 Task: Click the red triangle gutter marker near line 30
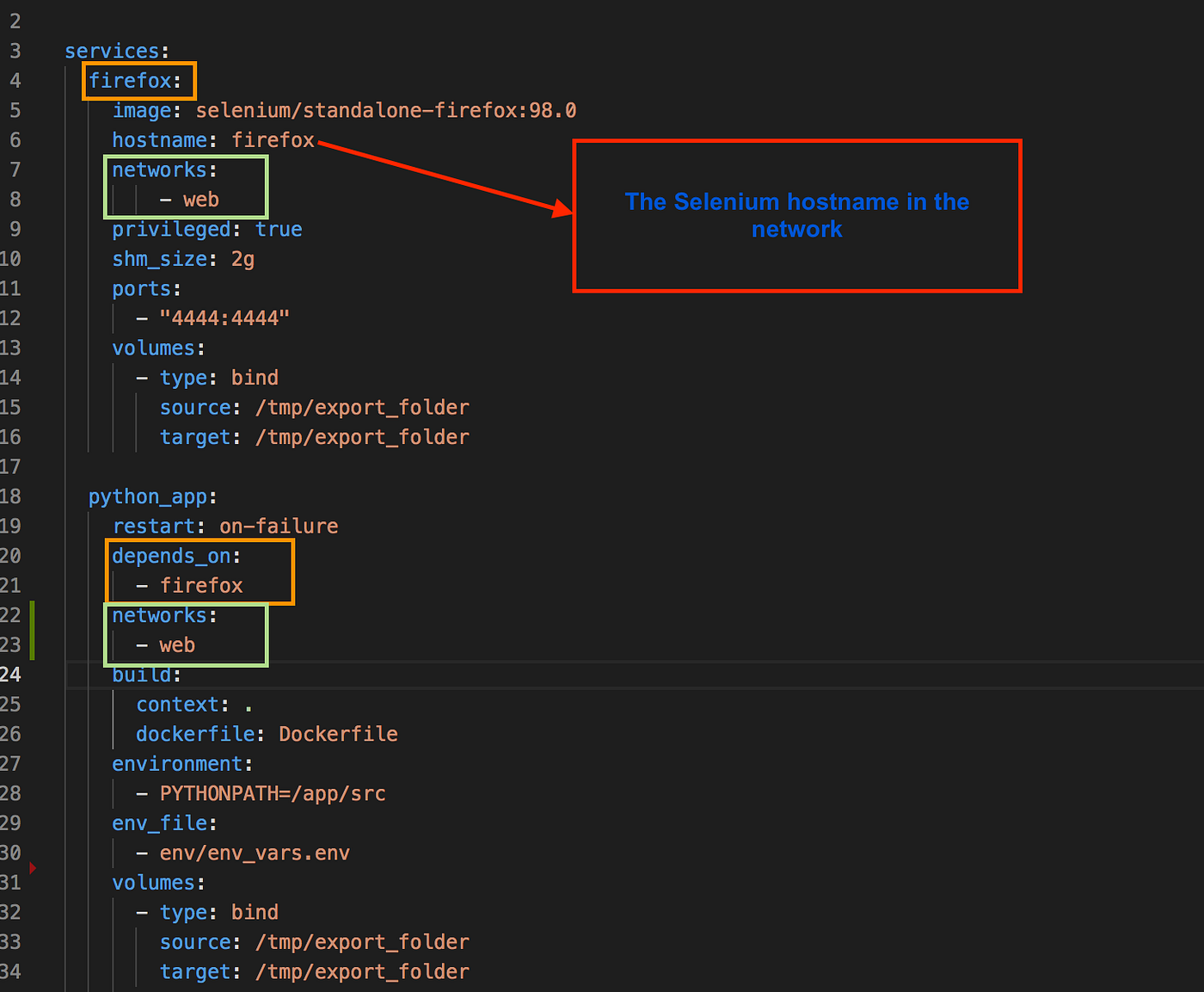33,868
